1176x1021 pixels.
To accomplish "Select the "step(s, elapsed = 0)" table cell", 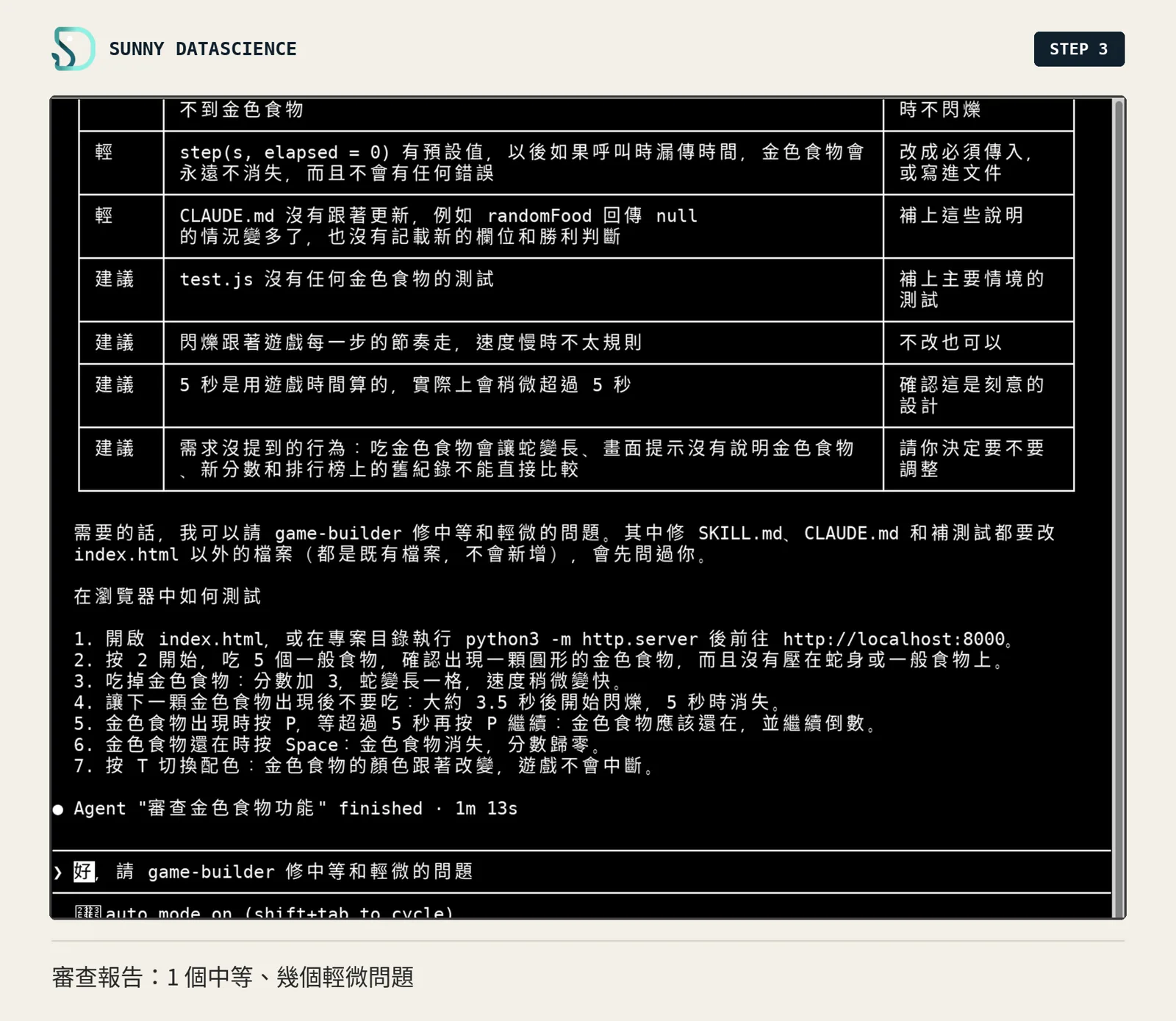I will coord(523,162).
